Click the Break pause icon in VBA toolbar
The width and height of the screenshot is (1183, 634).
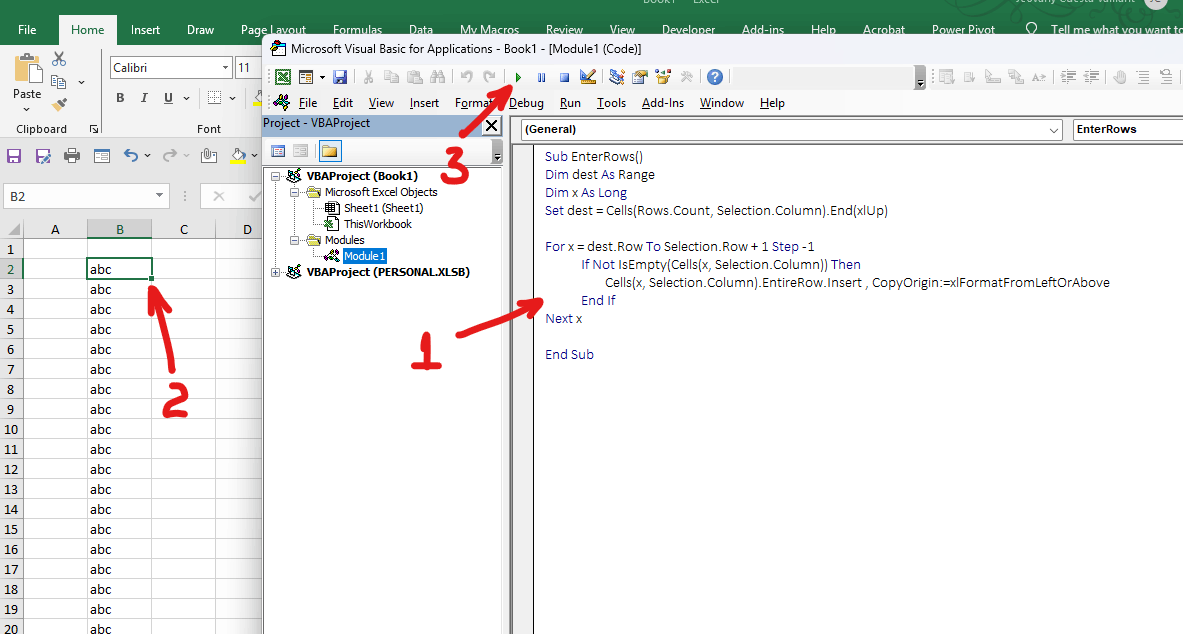point(541,77)
